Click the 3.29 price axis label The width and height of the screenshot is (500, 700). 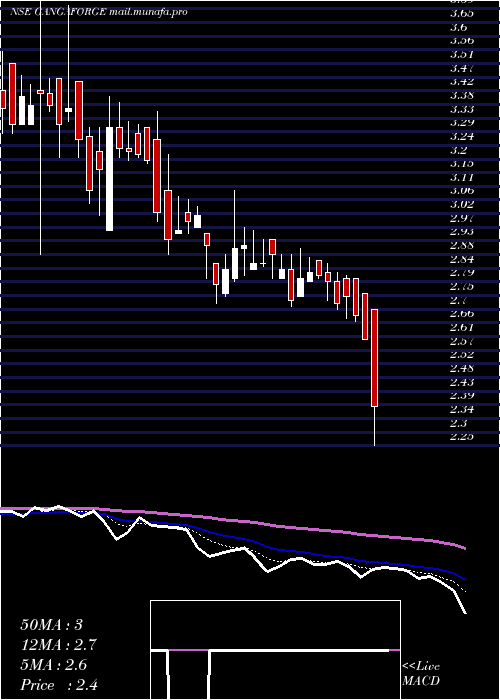[x=462, y=123]
